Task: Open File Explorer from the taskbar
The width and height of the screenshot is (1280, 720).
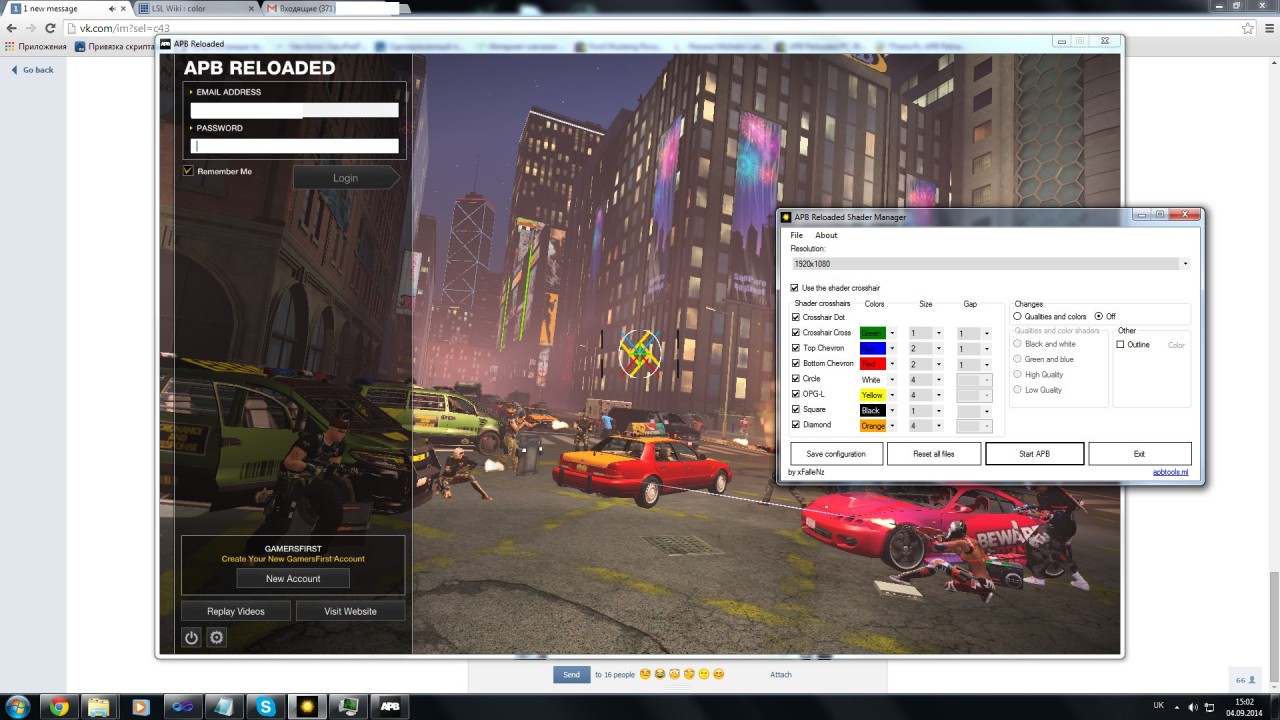Action: pyautogui.click(x=98, y=706)
